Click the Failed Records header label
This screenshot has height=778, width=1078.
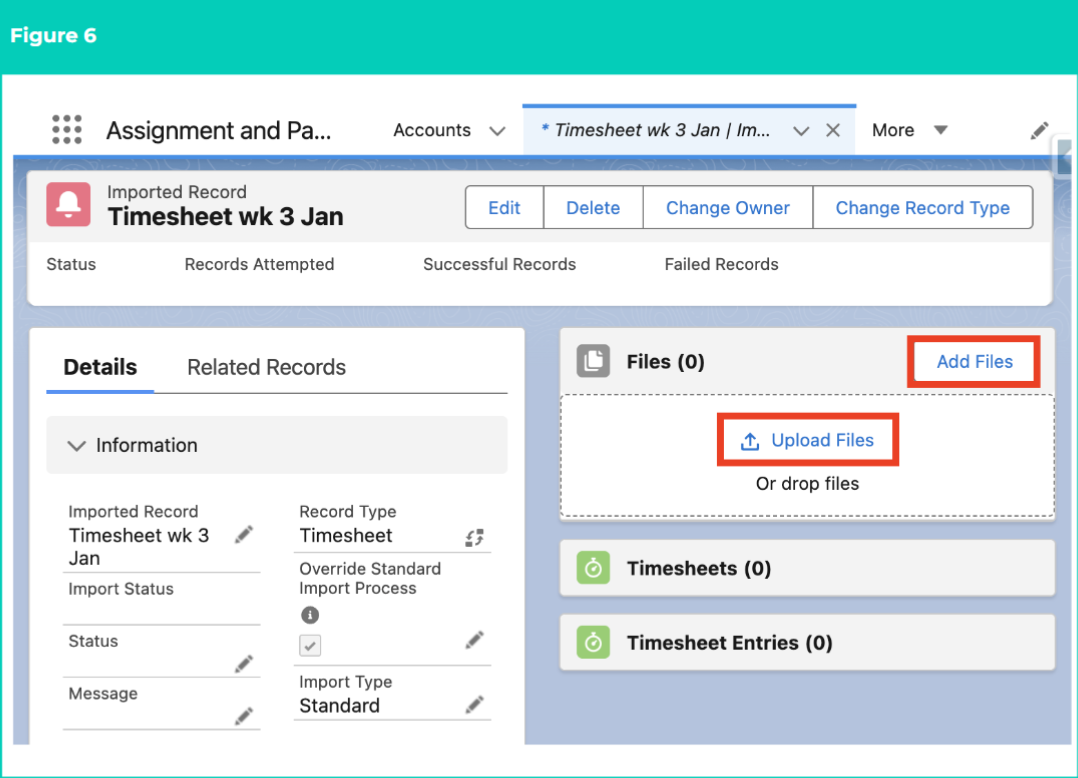721,265
